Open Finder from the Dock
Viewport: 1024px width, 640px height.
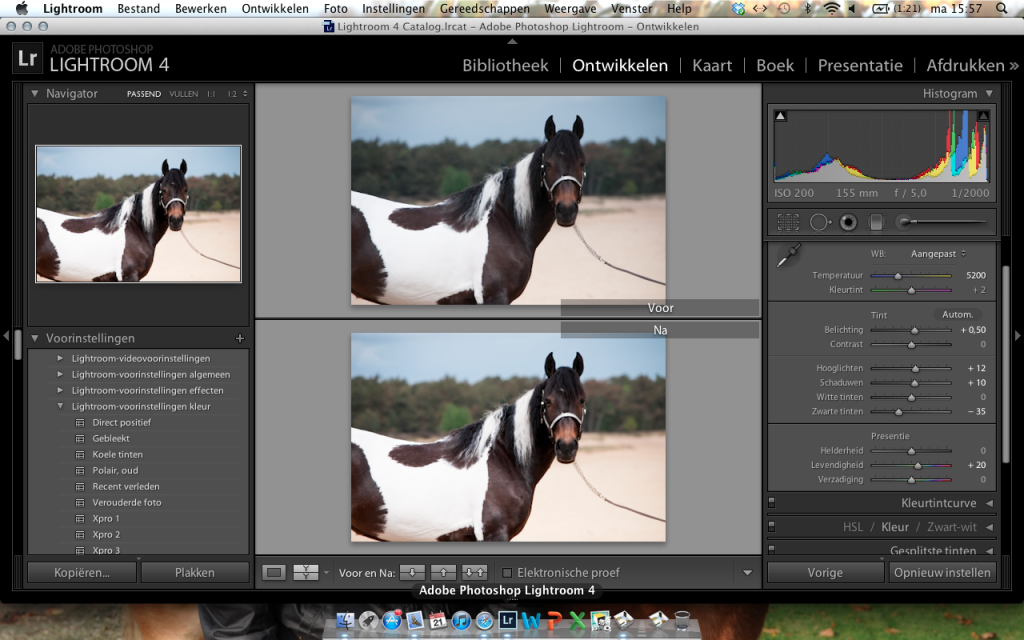(345, 620)
